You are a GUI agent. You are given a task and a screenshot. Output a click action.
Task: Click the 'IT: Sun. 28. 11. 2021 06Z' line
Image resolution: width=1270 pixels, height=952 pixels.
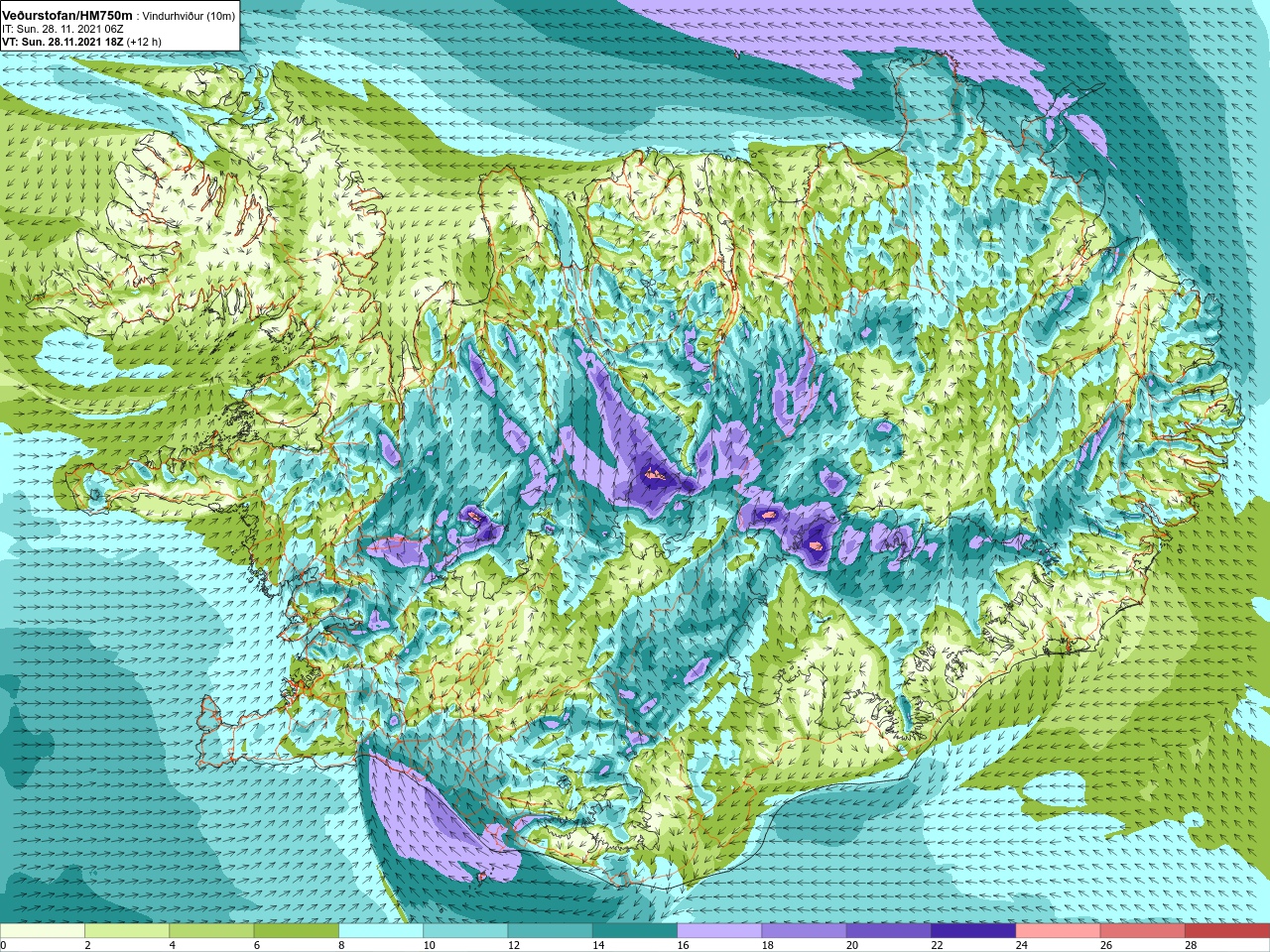[63, 29]
